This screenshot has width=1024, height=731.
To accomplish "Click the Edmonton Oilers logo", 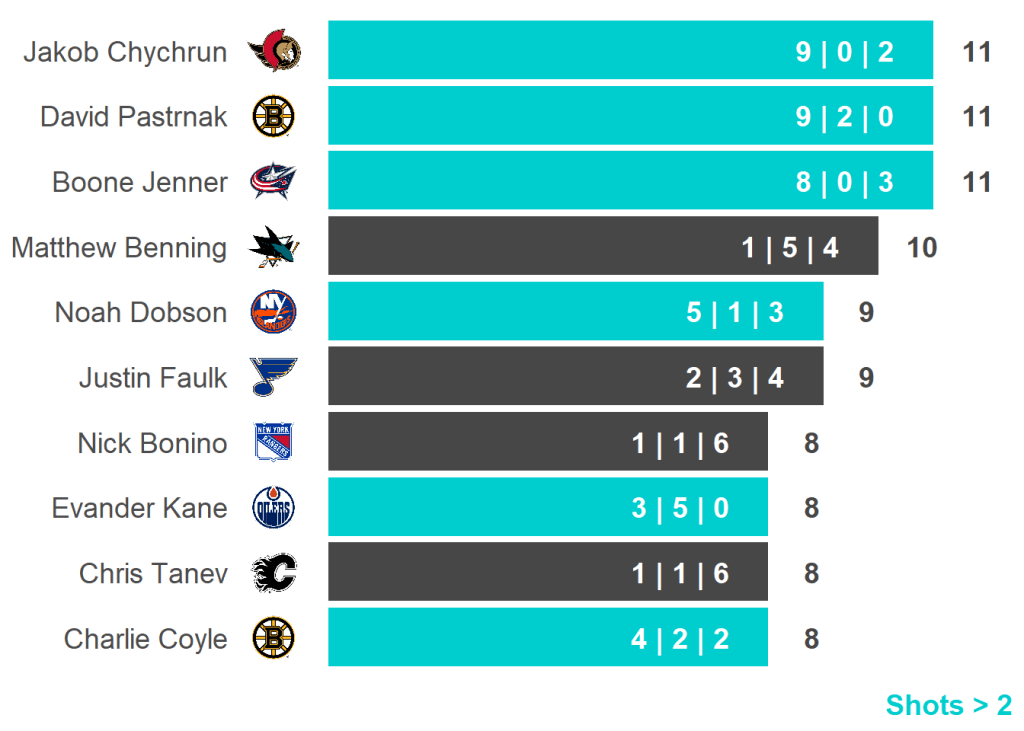I will click(x=273, y=508).
